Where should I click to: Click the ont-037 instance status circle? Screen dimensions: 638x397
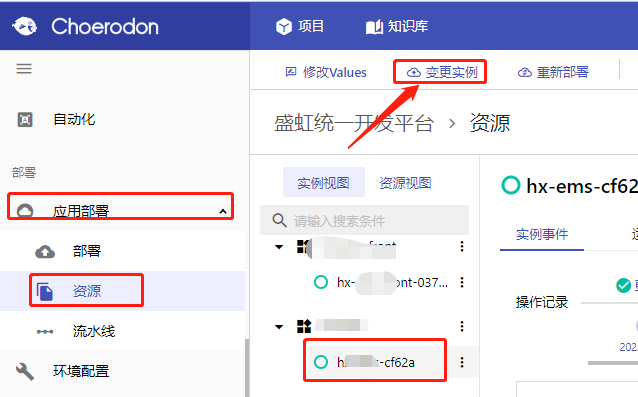pyautogui.click(x=321, y=282)
